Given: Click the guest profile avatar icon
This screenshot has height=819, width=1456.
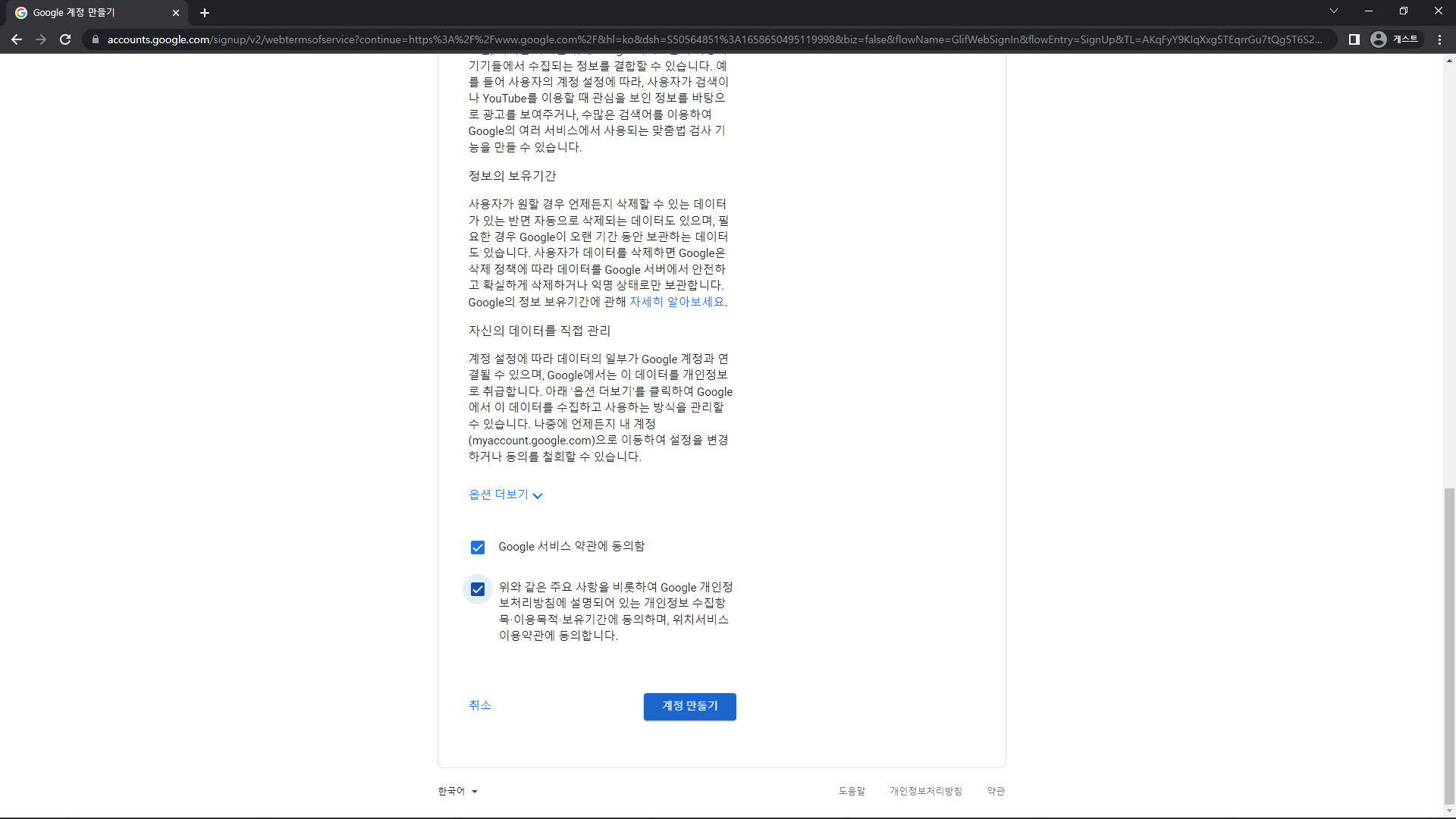Looking at the screenshot, I should pyautogui.click(x=1379, y=39).
